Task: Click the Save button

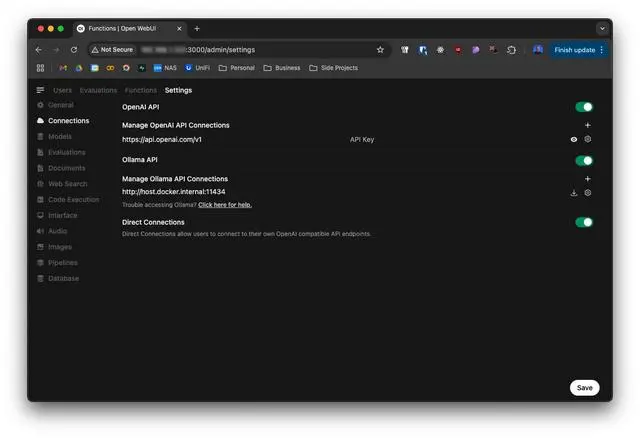Action: (x=584, y=388)
